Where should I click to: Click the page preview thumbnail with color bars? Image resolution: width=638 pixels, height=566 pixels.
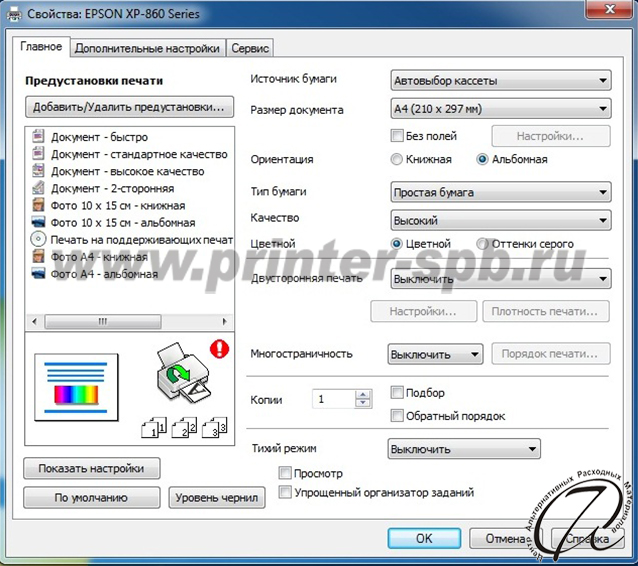(x=76, y=387)
